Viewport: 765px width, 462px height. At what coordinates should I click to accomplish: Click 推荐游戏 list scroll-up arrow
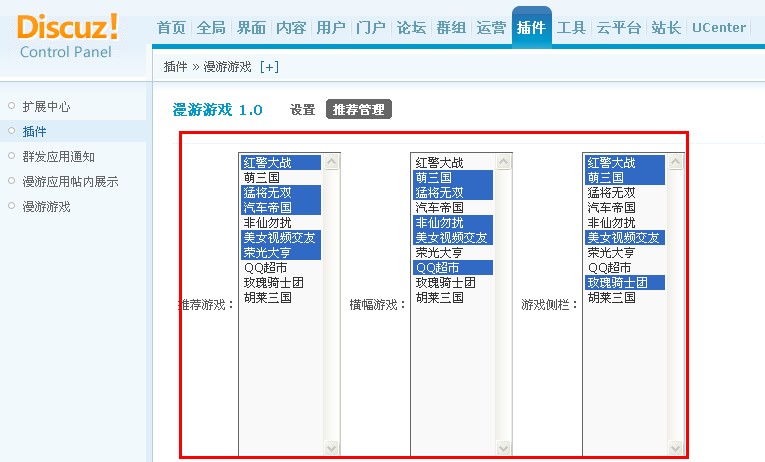coord(332,162)
